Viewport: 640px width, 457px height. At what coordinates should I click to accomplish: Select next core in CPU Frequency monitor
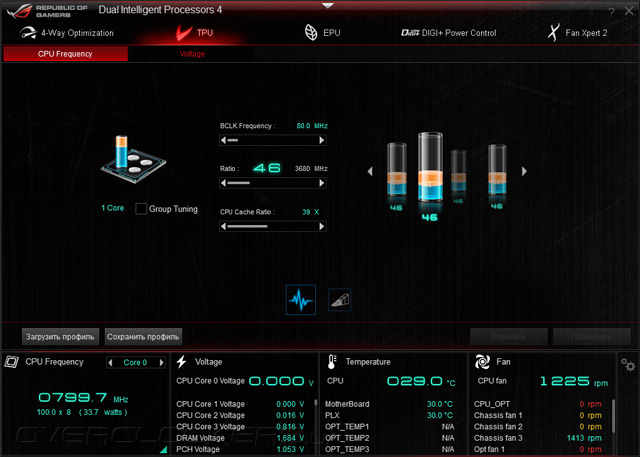162,362
